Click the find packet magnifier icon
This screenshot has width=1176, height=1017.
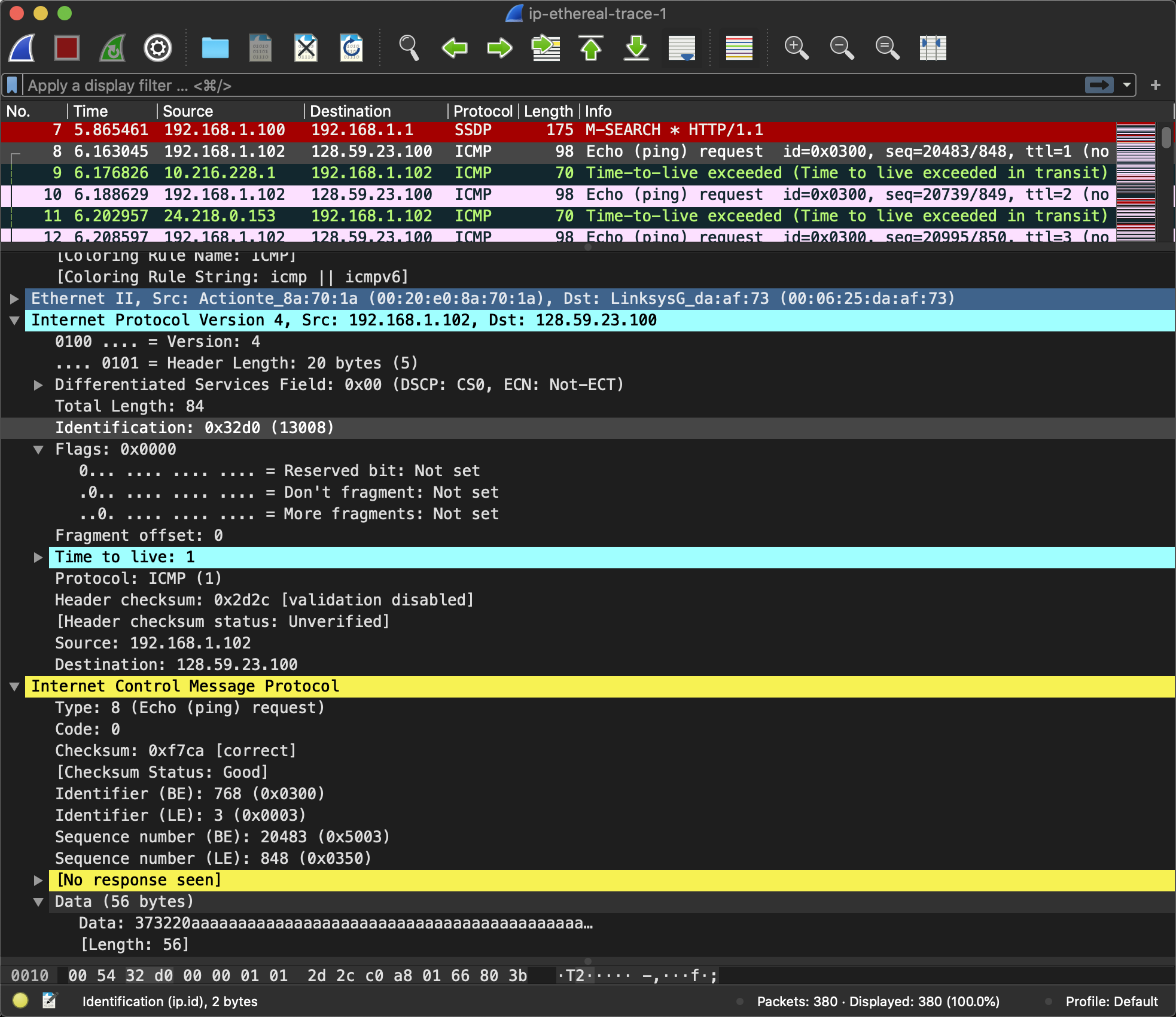(409, 48)
